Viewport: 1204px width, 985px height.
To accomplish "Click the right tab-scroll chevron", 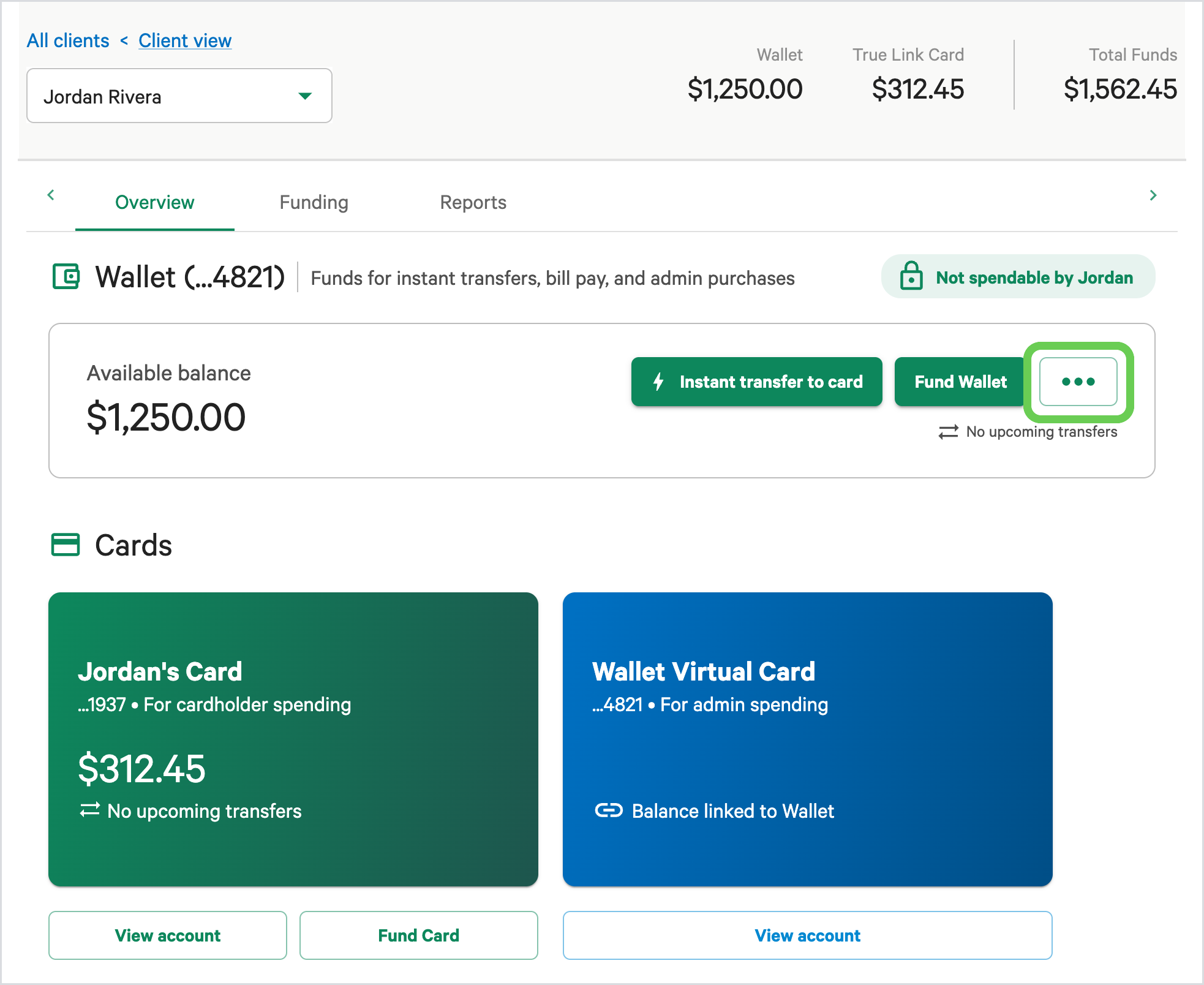I will (1153, 195).
